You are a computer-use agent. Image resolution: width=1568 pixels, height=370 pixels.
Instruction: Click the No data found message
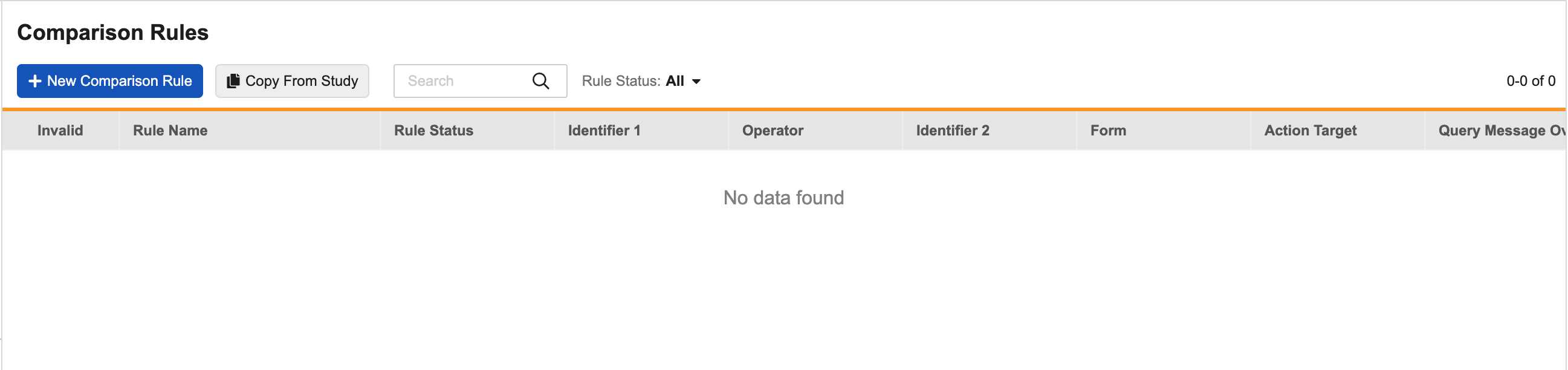point(783,198)
